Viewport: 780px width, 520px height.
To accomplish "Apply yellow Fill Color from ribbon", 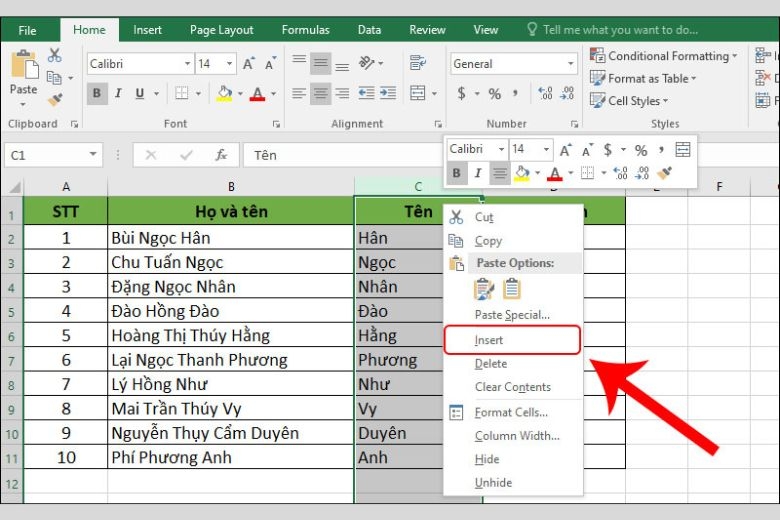I will (x=224, y=93).
